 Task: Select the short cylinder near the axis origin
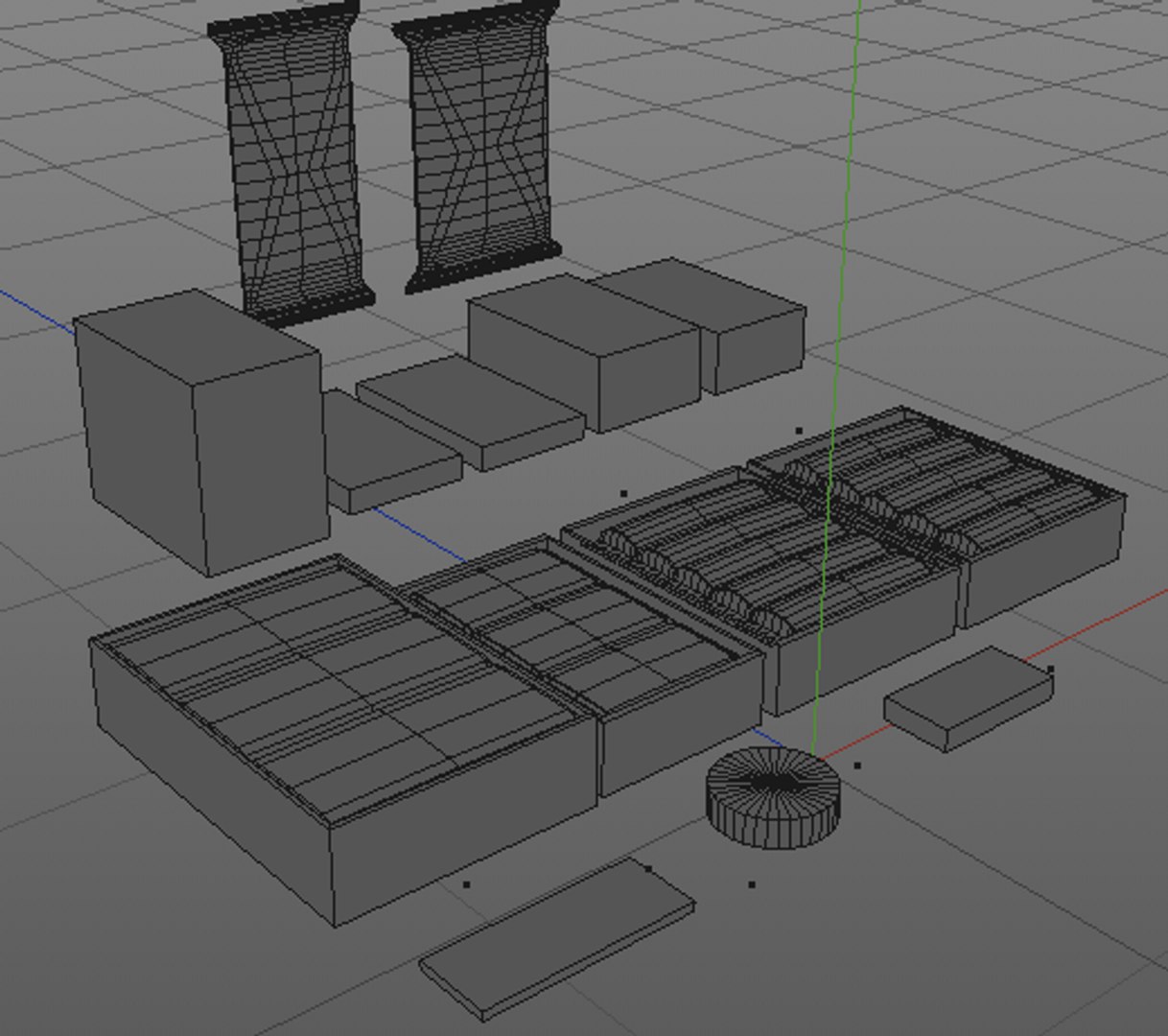click(773, 798)
